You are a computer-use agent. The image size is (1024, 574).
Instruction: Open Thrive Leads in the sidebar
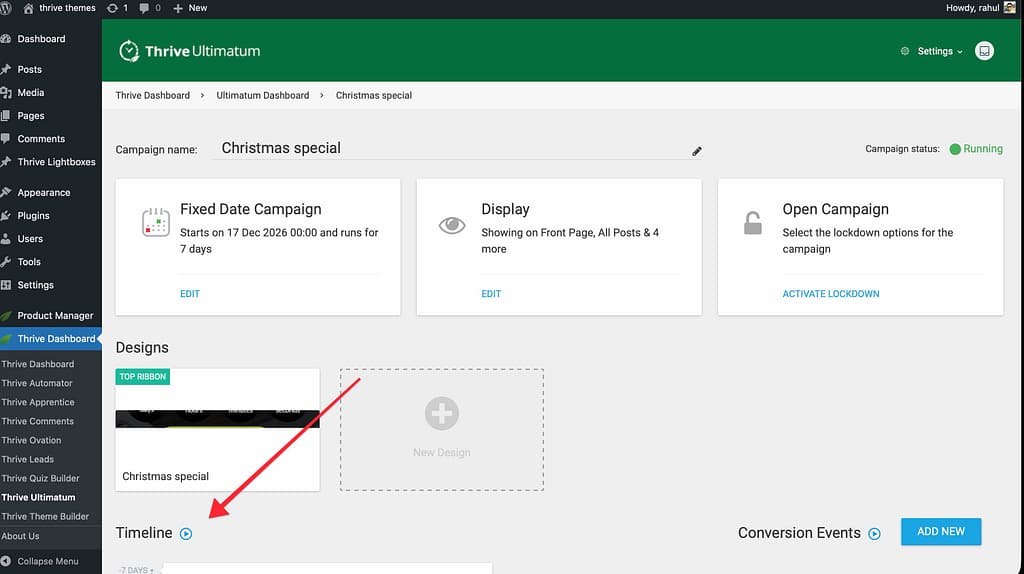(28, 459)
